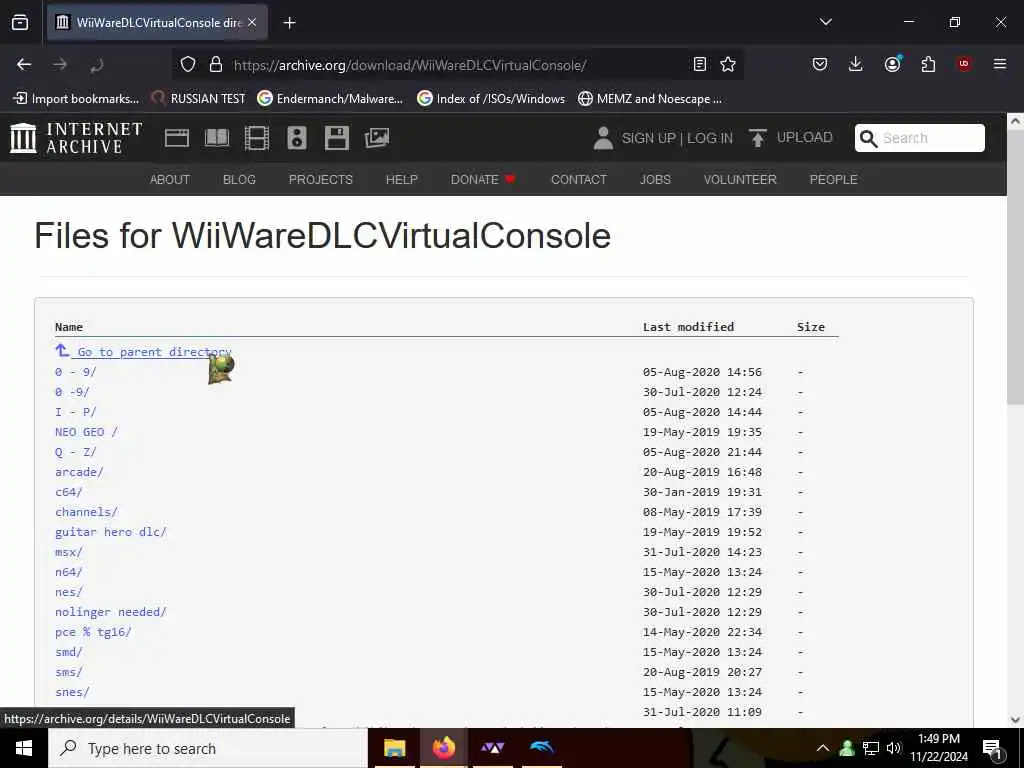The image size is (1024, 768).
Task: Open the Pocket save icon
Action: click(820, 64)
